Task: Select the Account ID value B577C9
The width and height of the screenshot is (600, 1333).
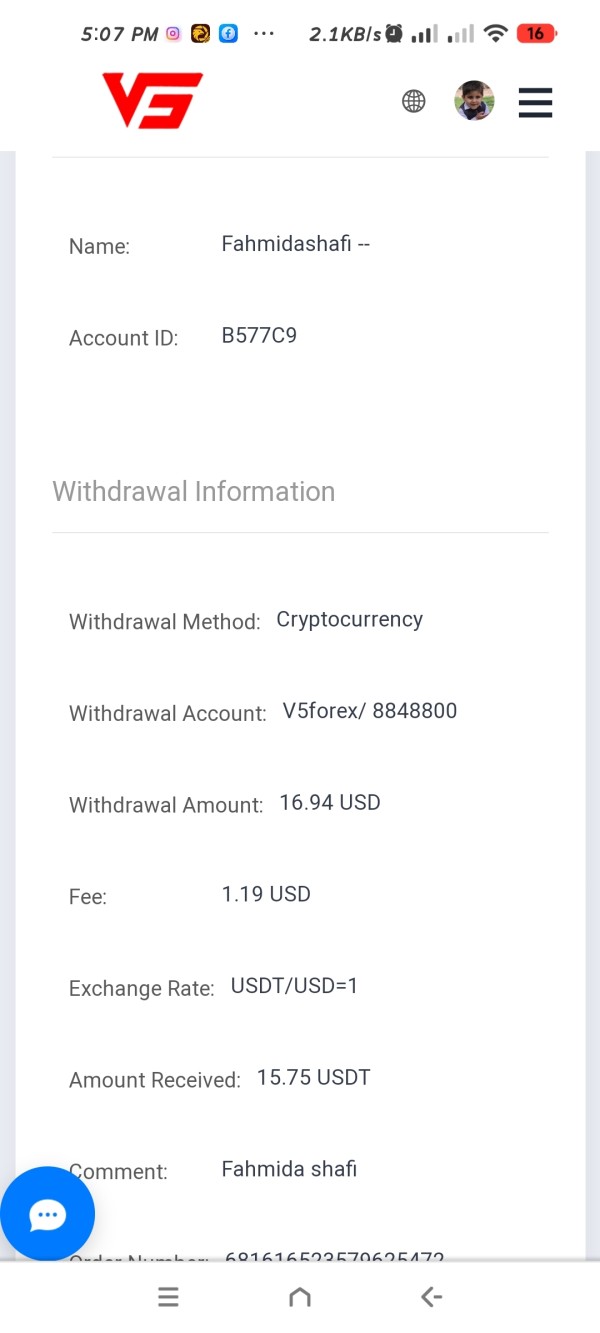Action: 259,336
